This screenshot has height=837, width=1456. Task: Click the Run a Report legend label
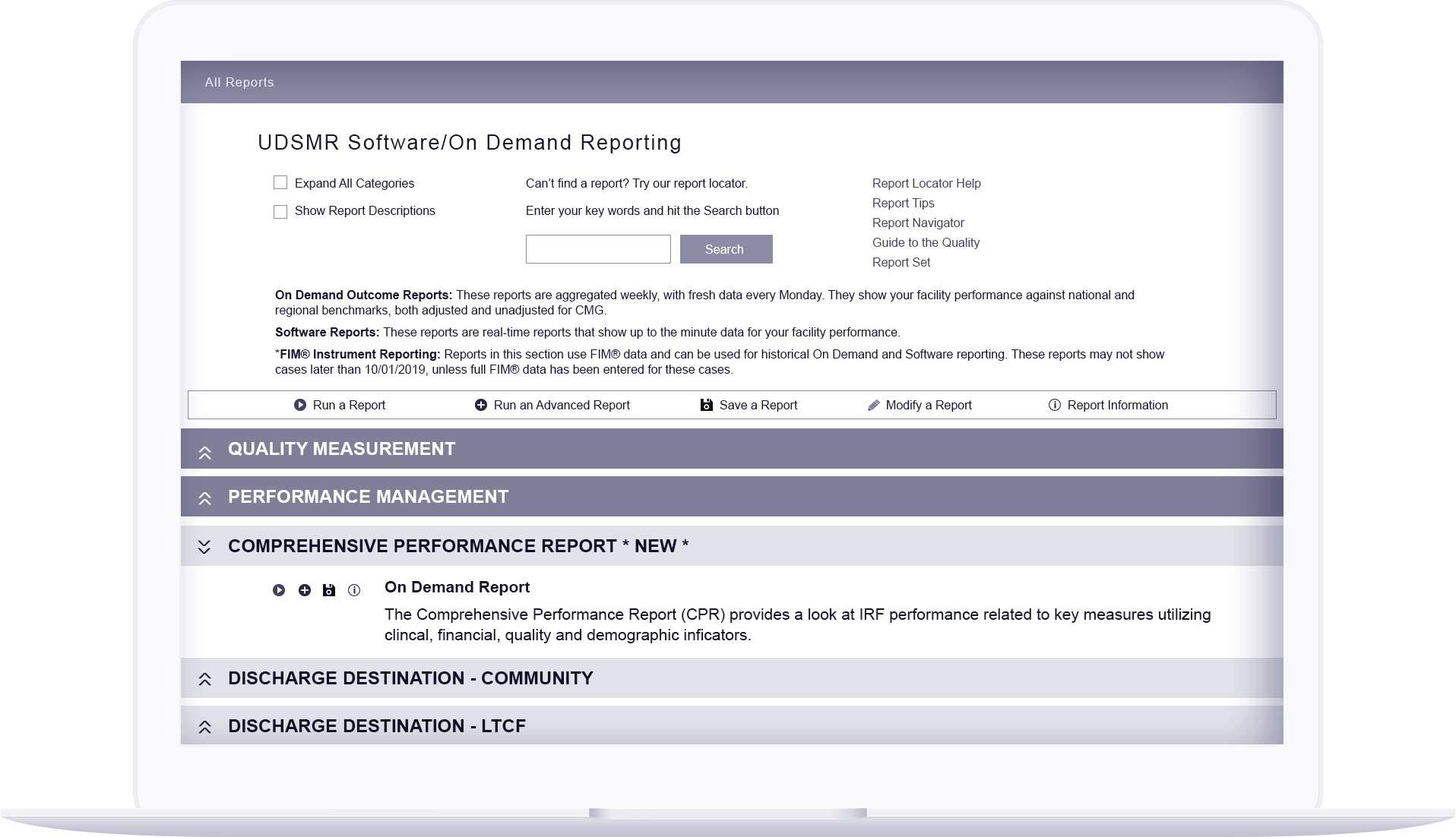pyautogui.click(x=349, y=405)
